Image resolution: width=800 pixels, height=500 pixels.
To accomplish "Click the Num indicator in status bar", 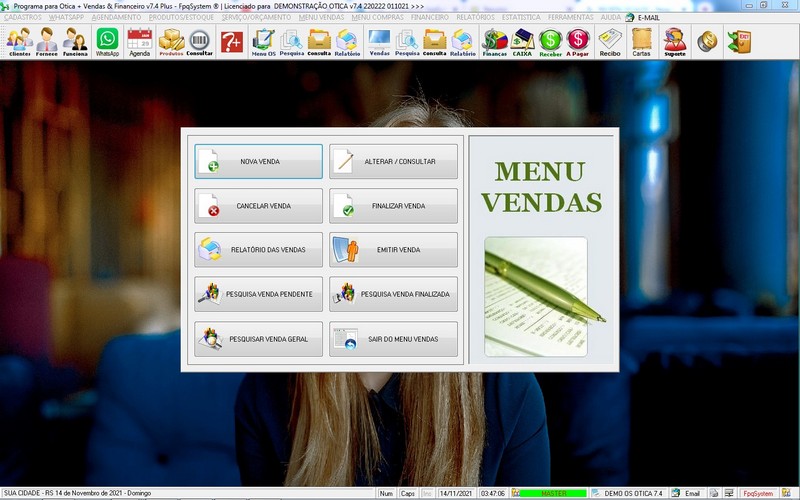I will click(x=386, y=493).
